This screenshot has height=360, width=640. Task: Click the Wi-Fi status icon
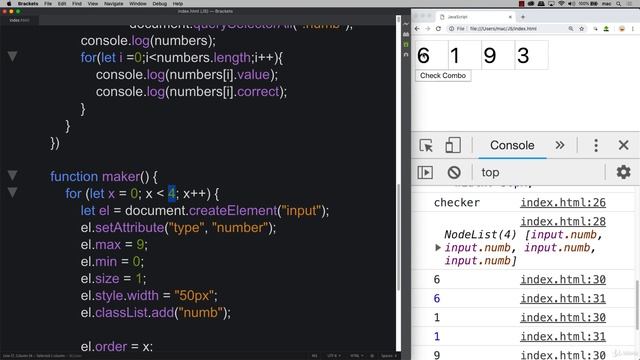tap(561, 3)
